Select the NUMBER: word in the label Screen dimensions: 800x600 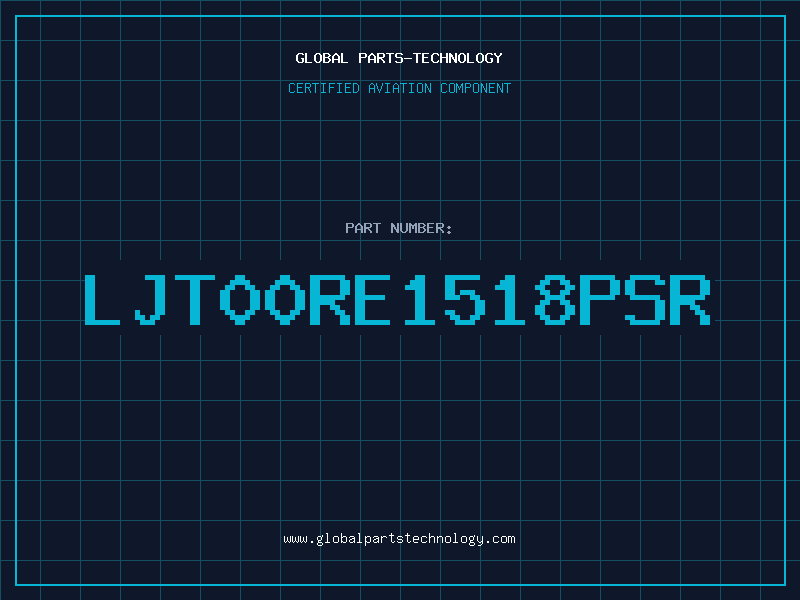coord(421,228)
